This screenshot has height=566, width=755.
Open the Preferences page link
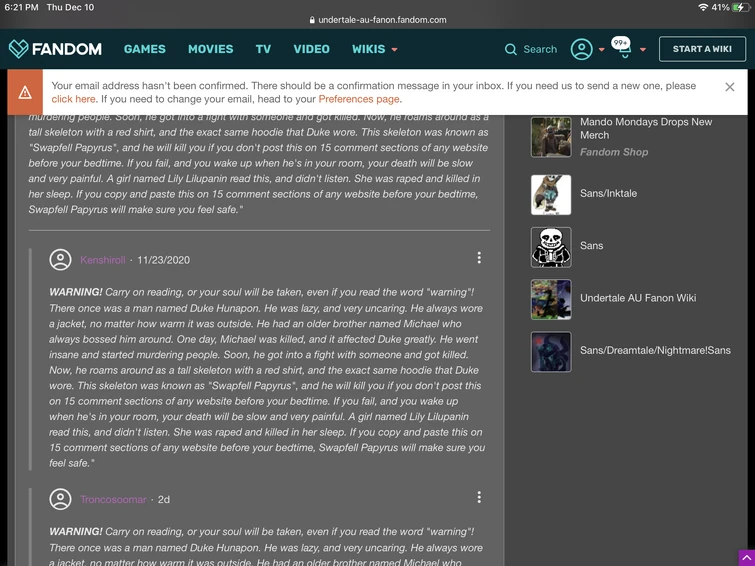359,99
